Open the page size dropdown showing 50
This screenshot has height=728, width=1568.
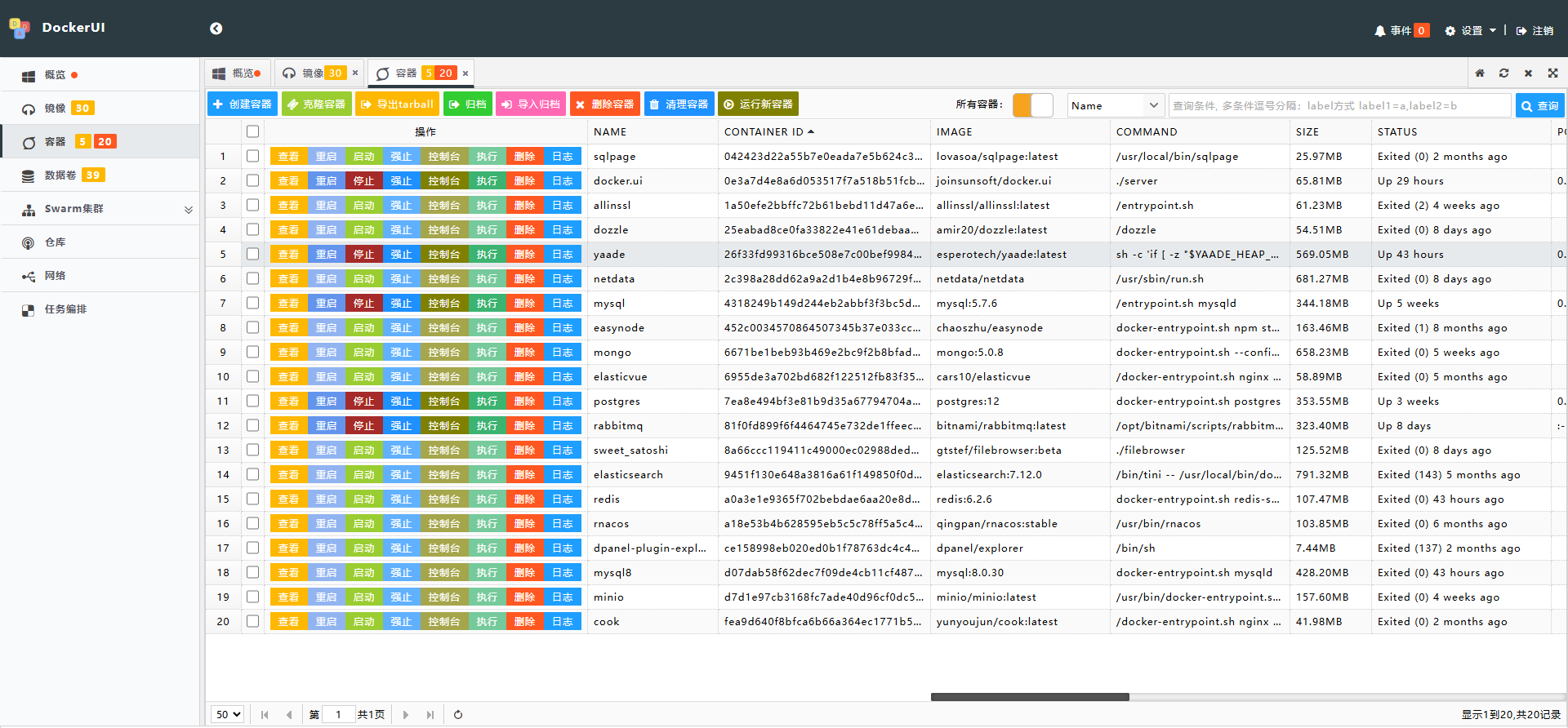pyautogui.click(x=228, y=715)
